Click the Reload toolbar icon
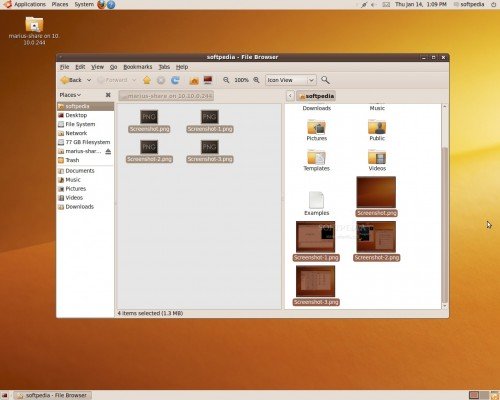This screenshot has width=500, height=400. pos(175,80)
